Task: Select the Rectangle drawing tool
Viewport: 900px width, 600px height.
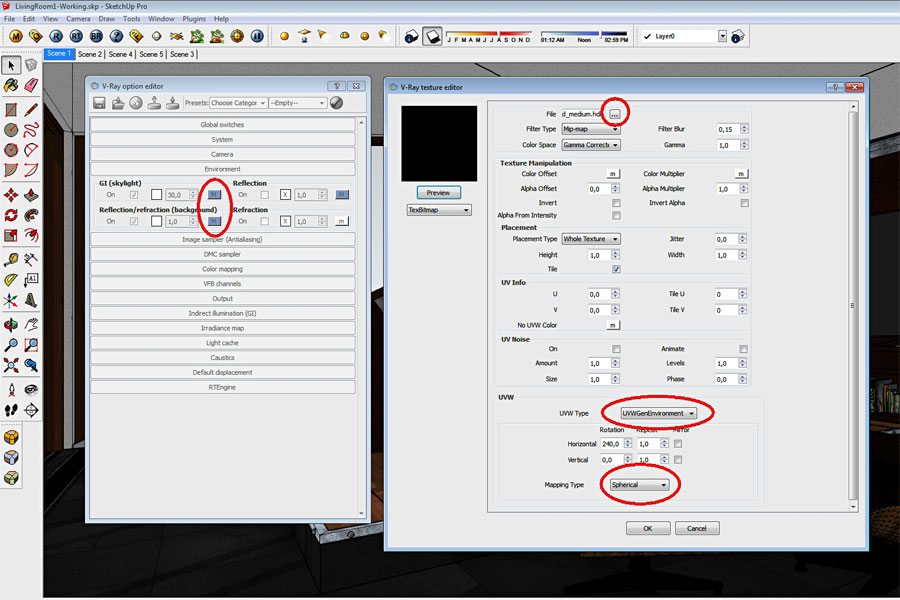Action: click(x=11, y=110)
